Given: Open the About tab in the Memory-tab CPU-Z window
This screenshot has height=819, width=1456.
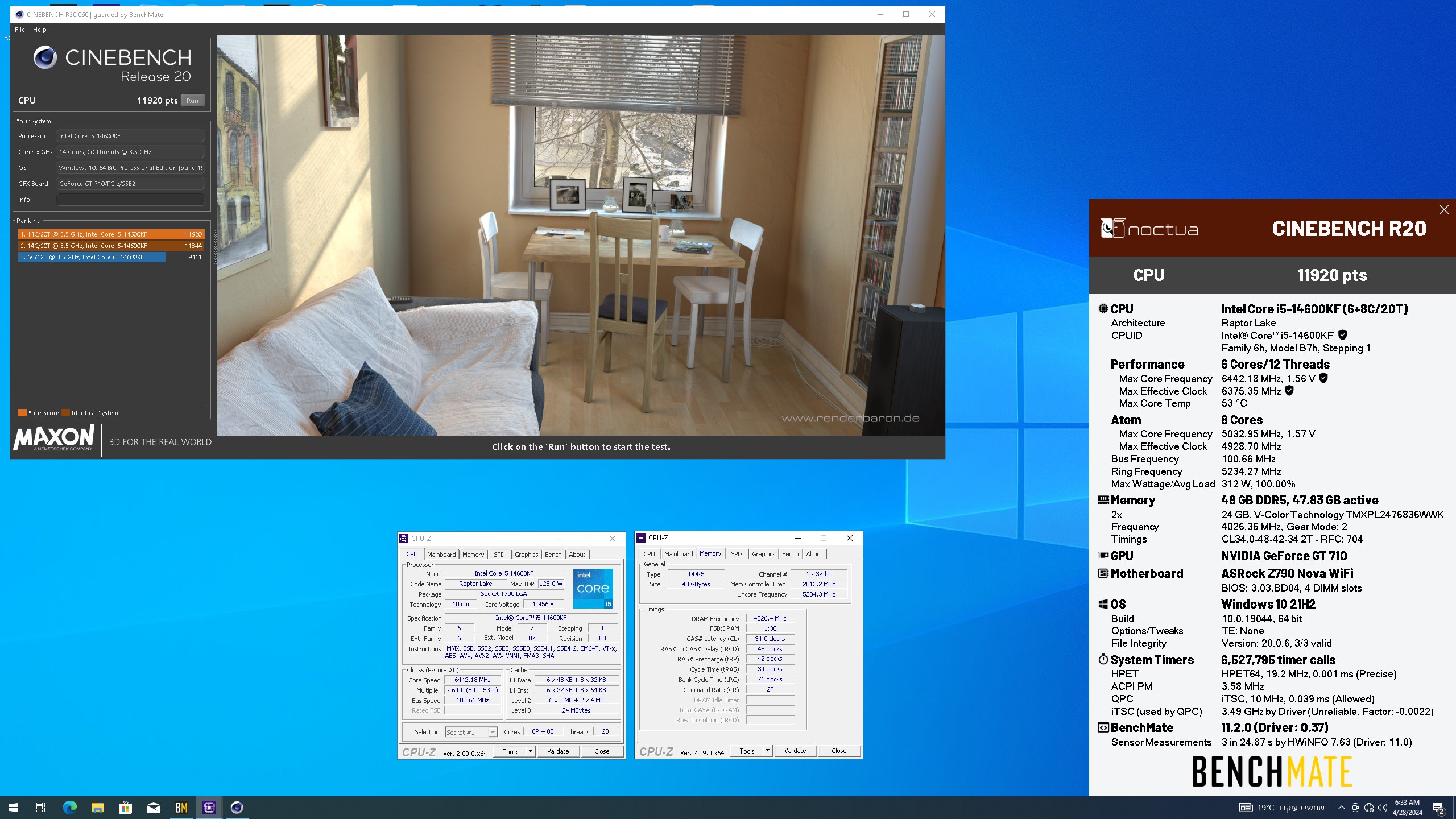Looking at the screenshot, I should [814, 554].
